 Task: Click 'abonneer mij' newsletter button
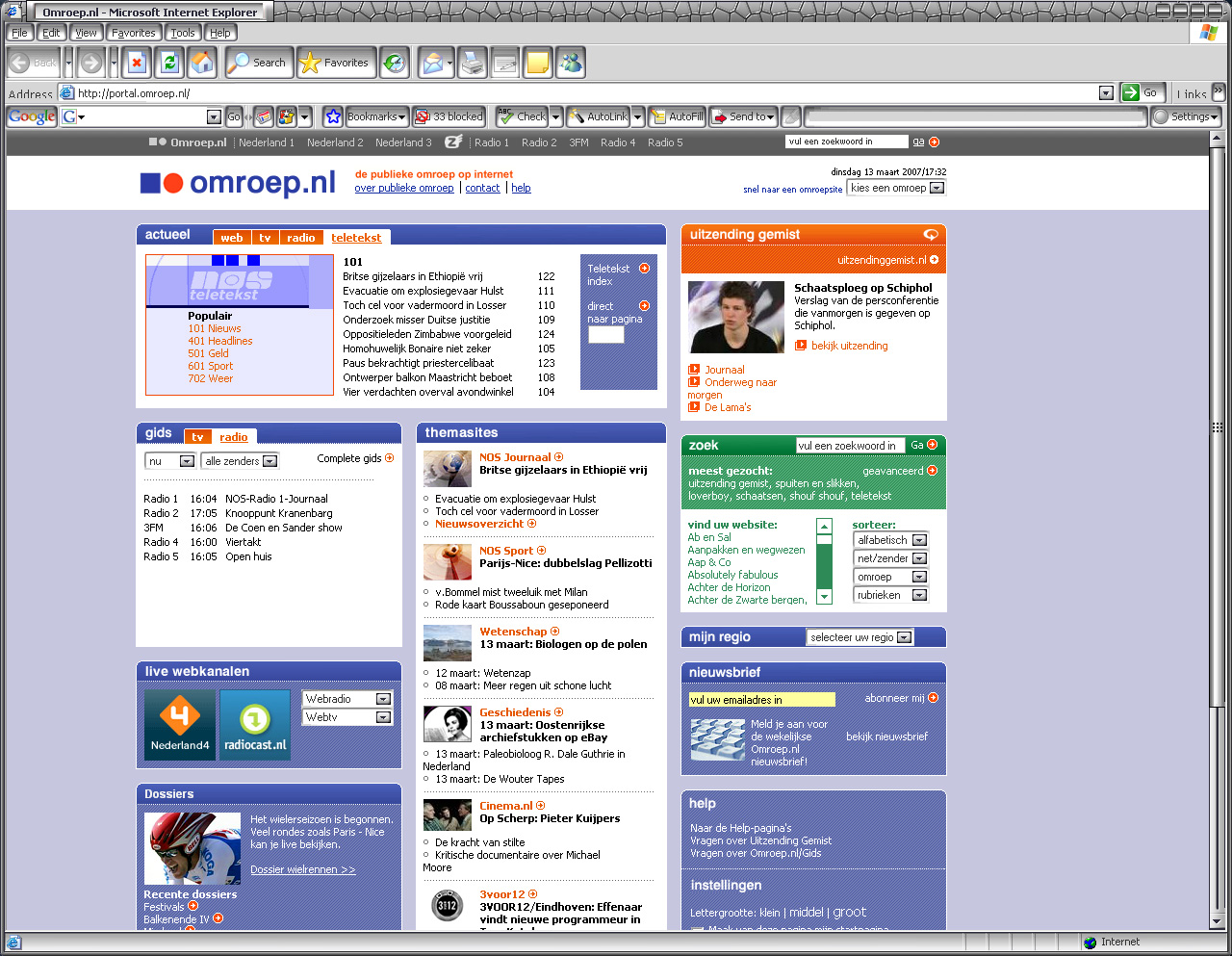coord(901,698)
